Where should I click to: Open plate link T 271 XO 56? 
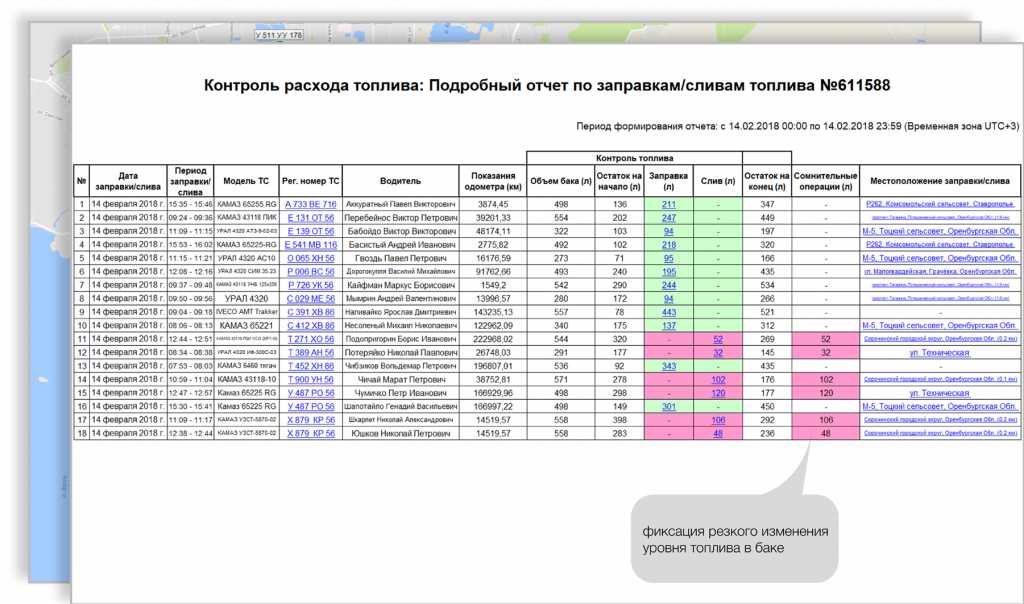click(311, 340)
